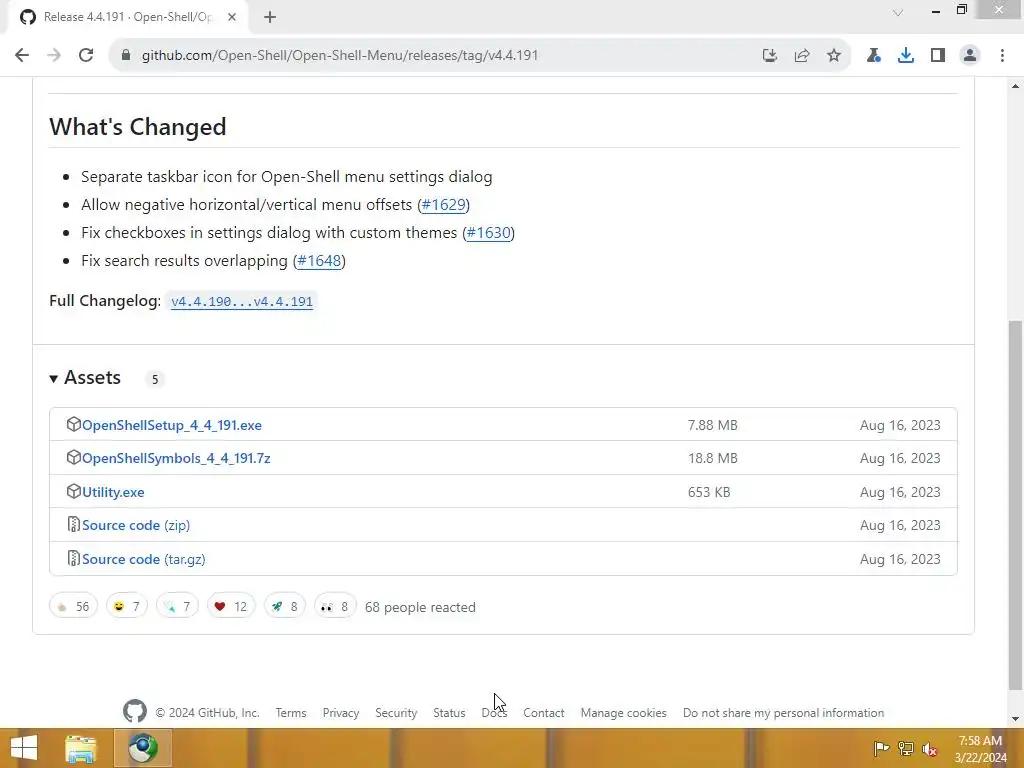Open the Security footer link

point(396,713)
